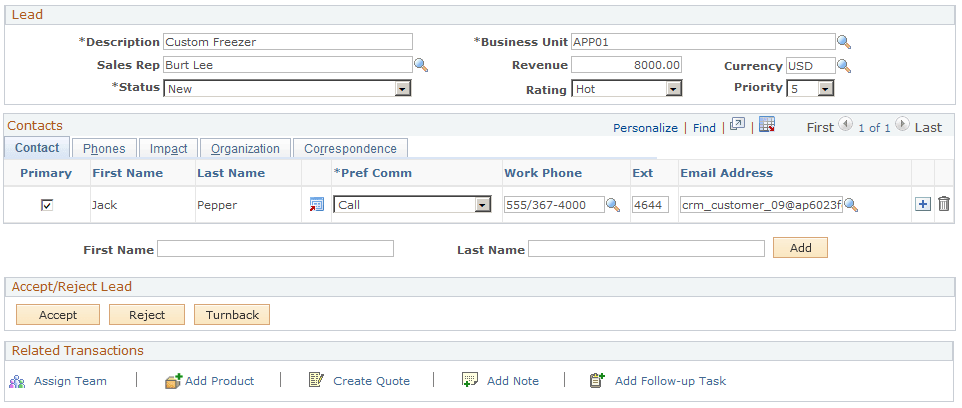Switch to the Phones tab
The height and width of the screenshot is (408, 962).
pyautogui.click(x=104, y=148)
